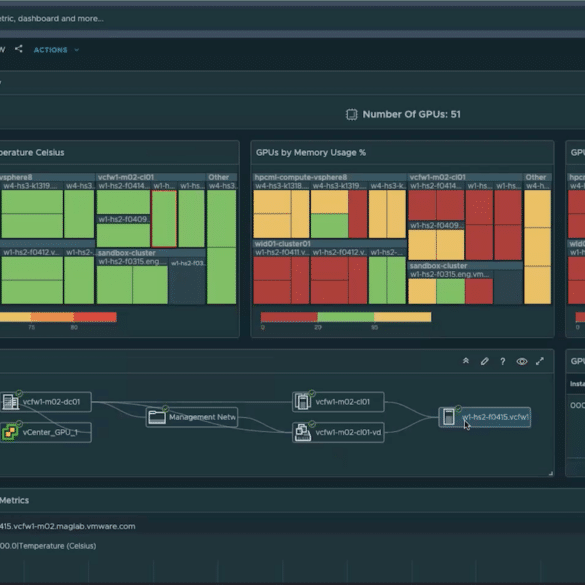Screen dimensions: 585x585
Task: Click the folder icon on Management Network node
Action: pos(157,417)
